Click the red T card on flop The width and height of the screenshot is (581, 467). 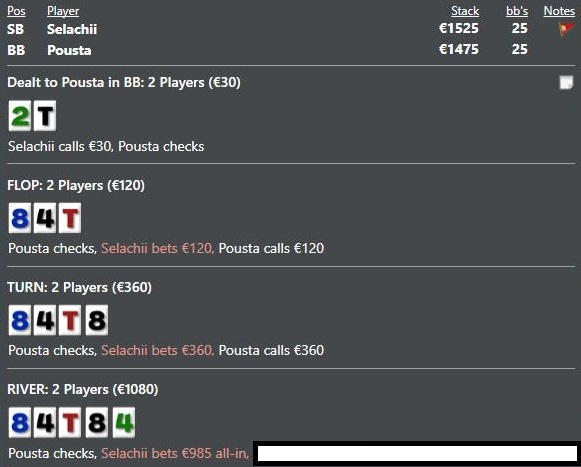click(x=70, y=218)
